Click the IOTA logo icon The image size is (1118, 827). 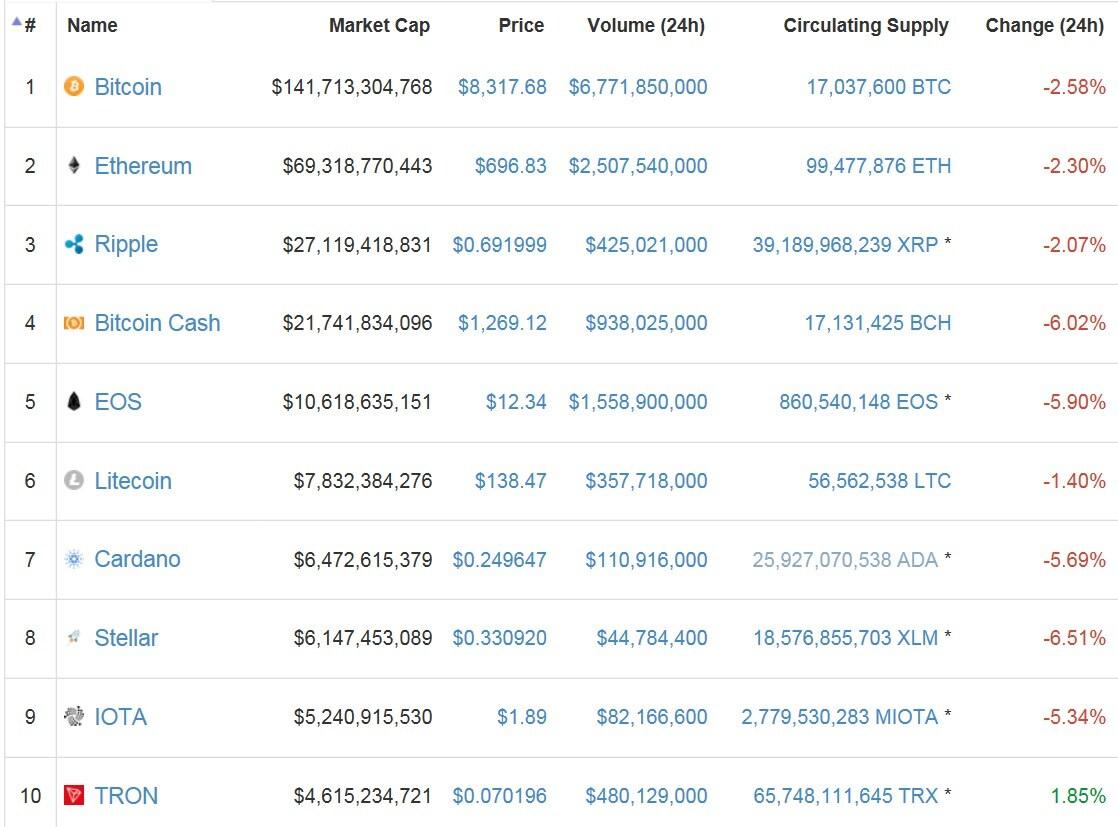[74, 717]
